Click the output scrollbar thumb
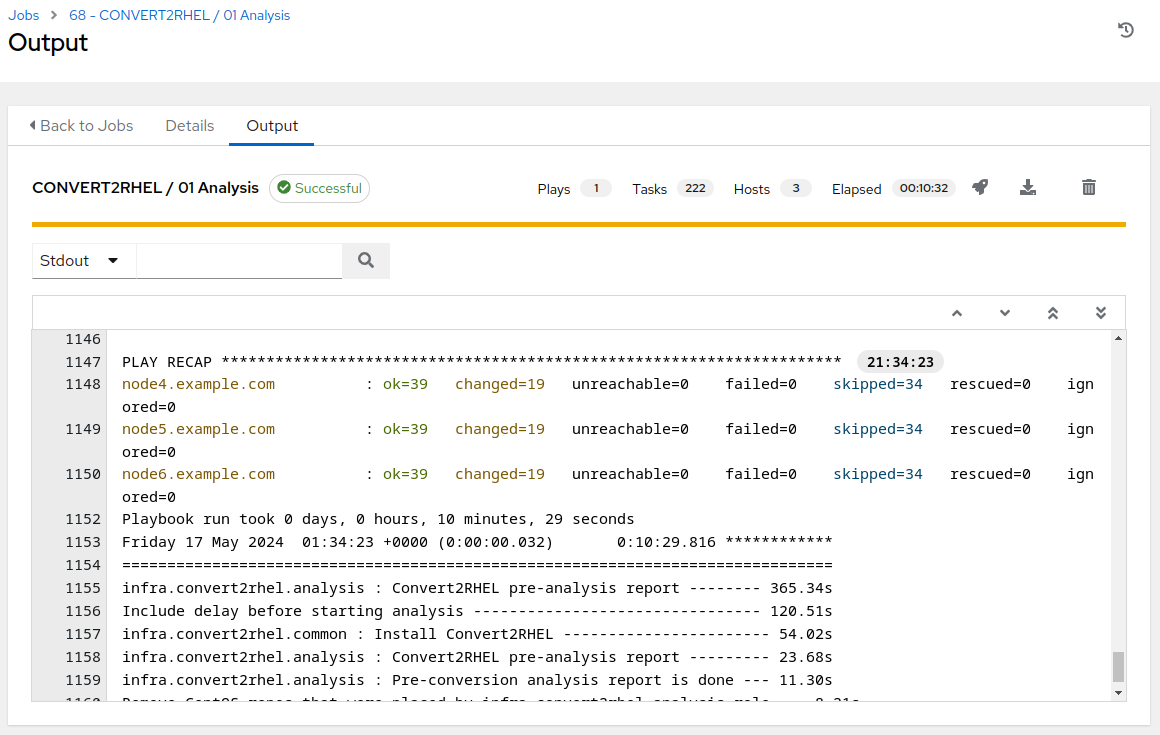1160x735 pixels. coord(1119,666)
